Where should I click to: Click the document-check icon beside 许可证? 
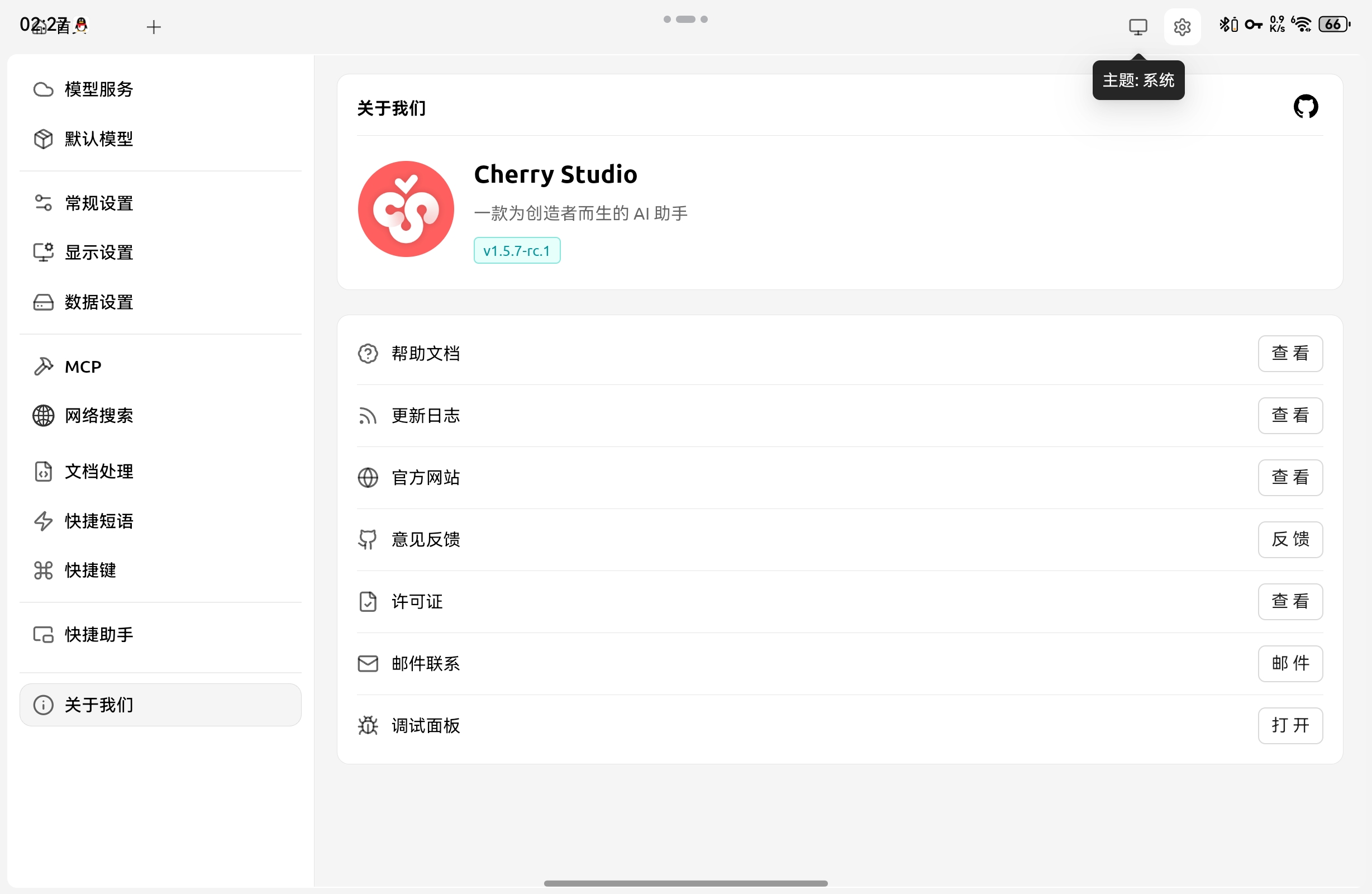pyautogui.click(x=368, y=602)
